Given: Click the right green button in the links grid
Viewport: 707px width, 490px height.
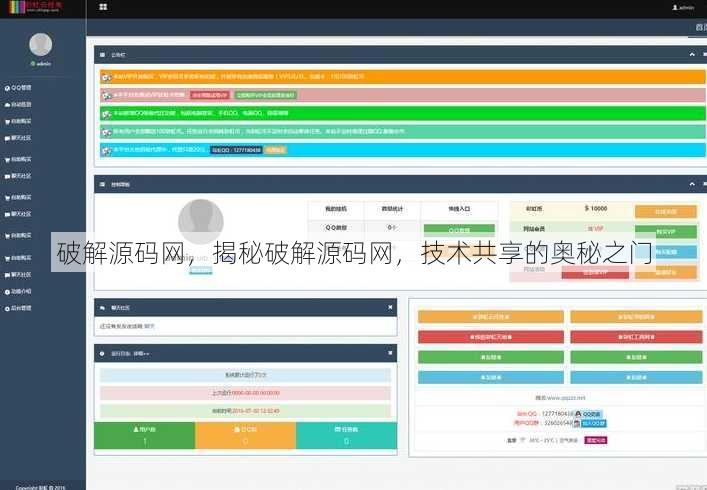Looking at the screenshot, I should point(636,357).
